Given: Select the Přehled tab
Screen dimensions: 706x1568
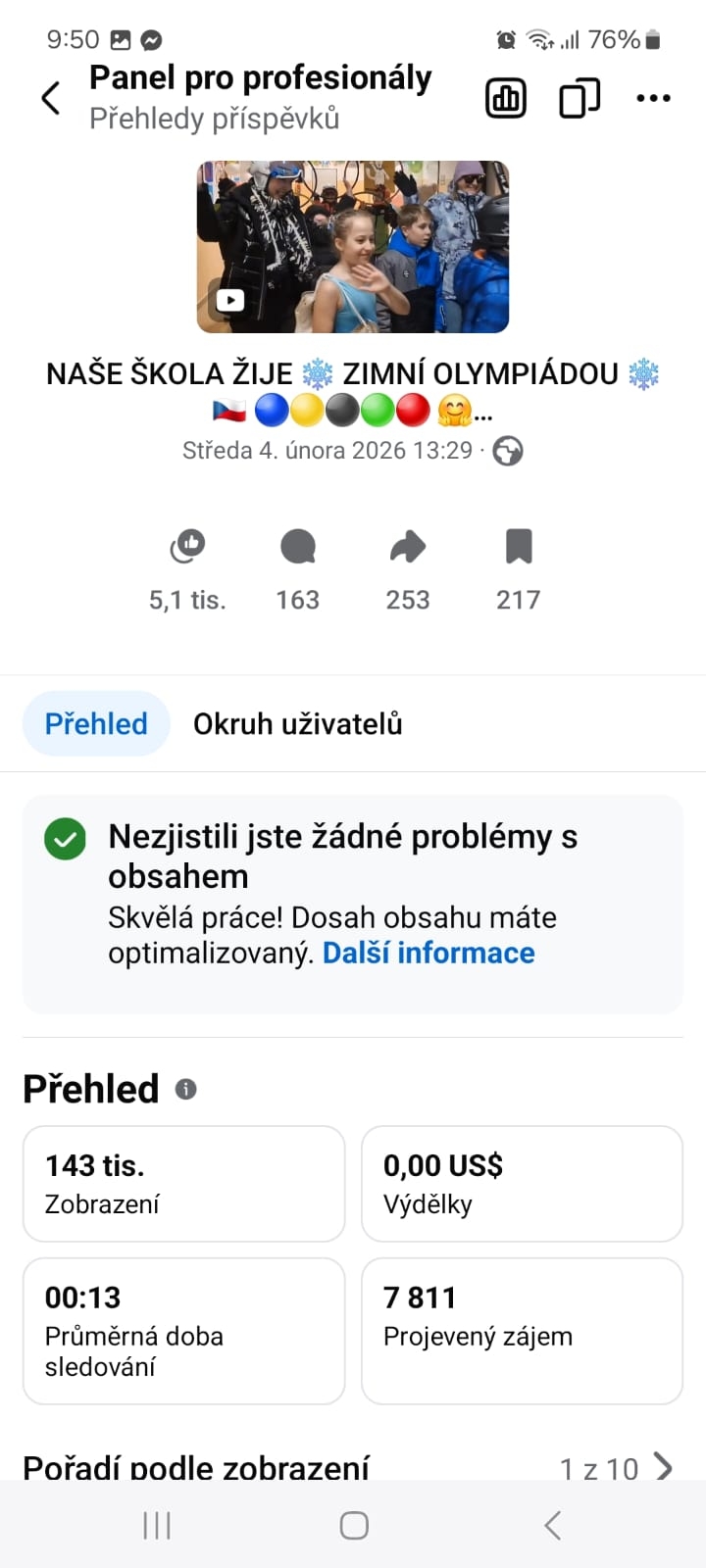Looking at the screenshot, I should pos(96,724).
